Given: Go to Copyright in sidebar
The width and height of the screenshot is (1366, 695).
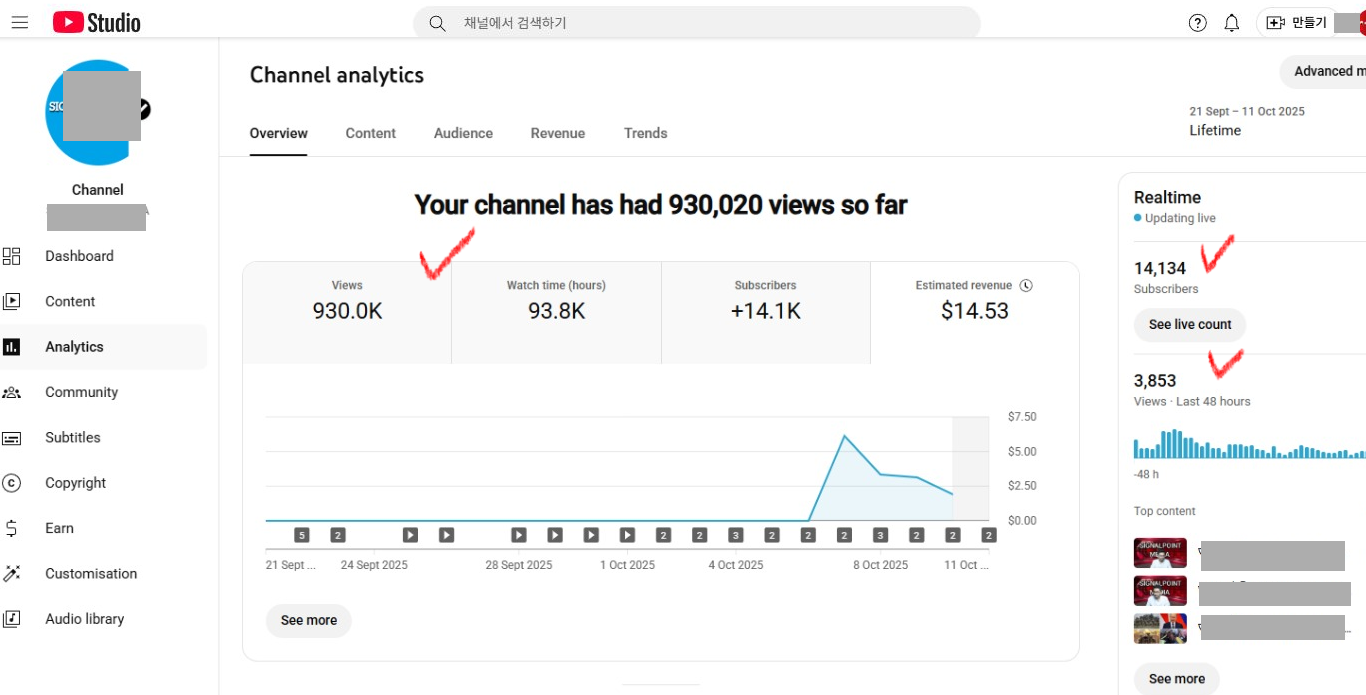Looking at the screenshot, I should [x=75, y=483].
